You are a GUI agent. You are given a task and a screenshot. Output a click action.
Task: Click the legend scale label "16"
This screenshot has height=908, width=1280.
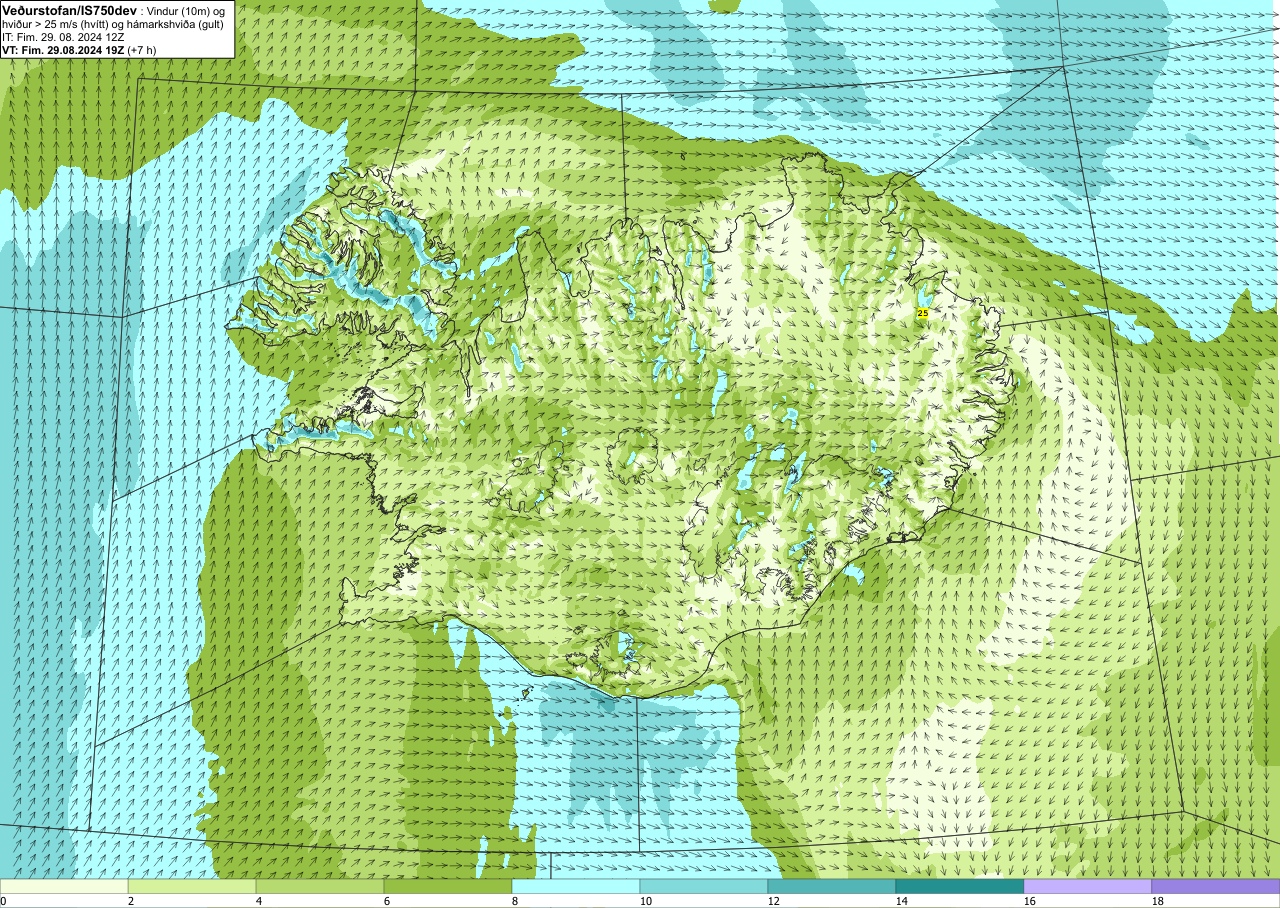(1030, 901)
